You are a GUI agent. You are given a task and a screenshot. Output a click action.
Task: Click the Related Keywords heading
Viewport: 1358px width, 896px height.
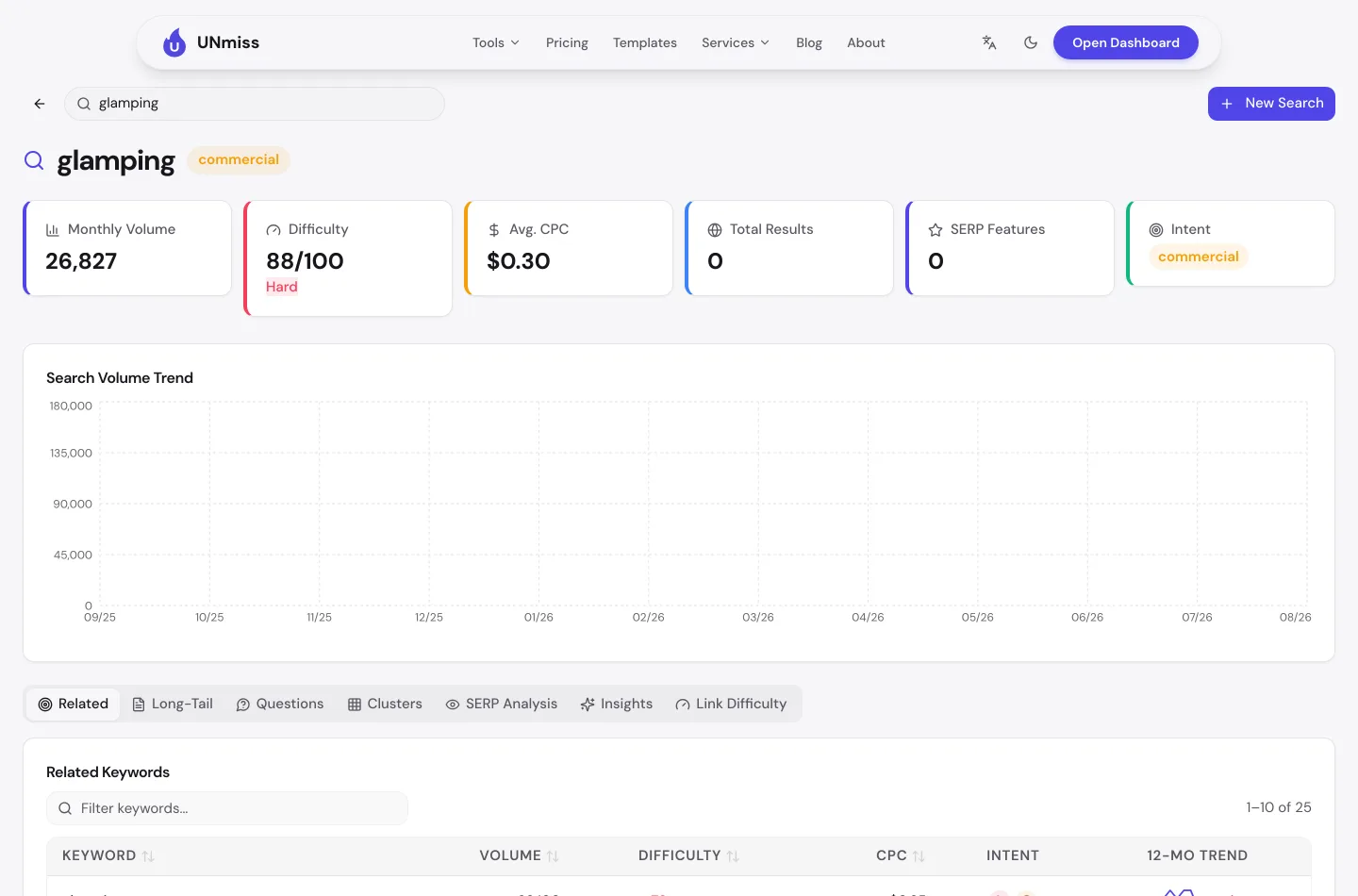[x=108, y=772]
